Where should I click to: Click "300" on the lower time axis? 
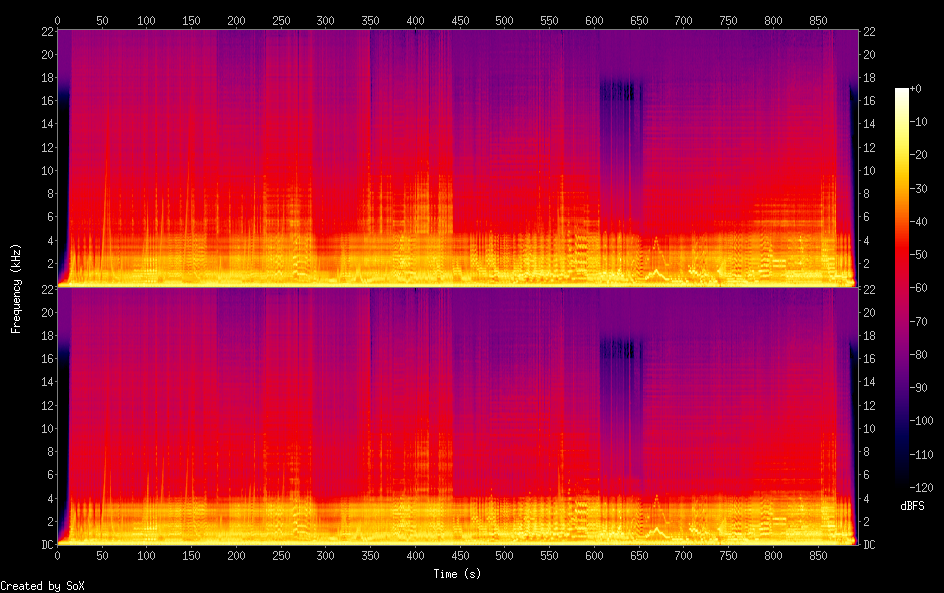pyautogui.click(x=325, y=556)
